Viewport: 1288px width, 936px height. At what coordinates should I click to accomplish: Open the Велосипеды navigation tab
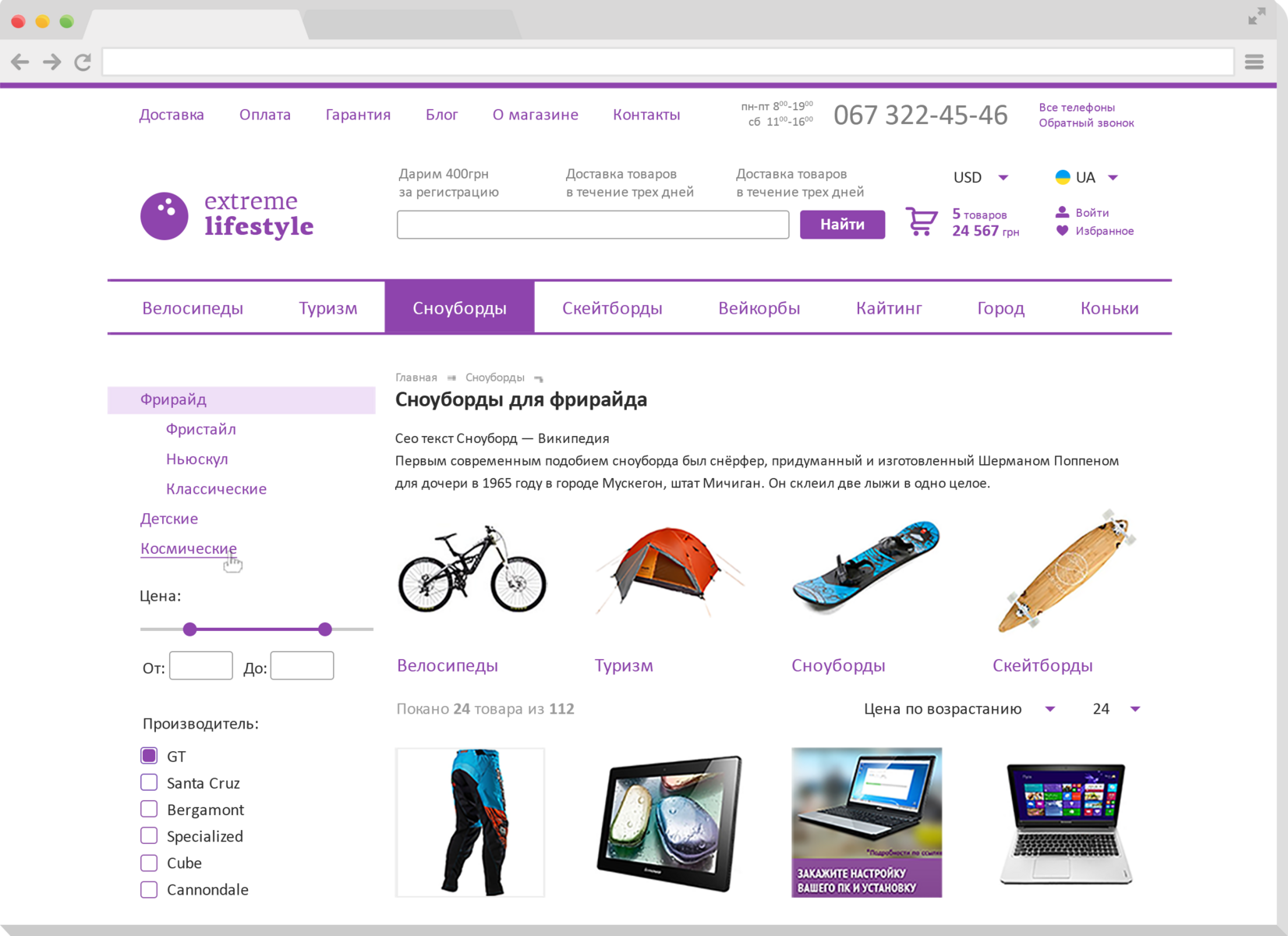(x=193, y=308)
